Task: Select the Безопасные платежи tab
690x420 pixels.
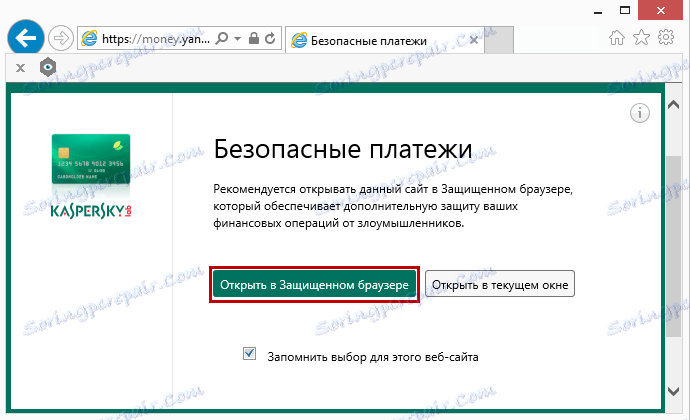Action: pyautogui.click(x=385, y=41)
